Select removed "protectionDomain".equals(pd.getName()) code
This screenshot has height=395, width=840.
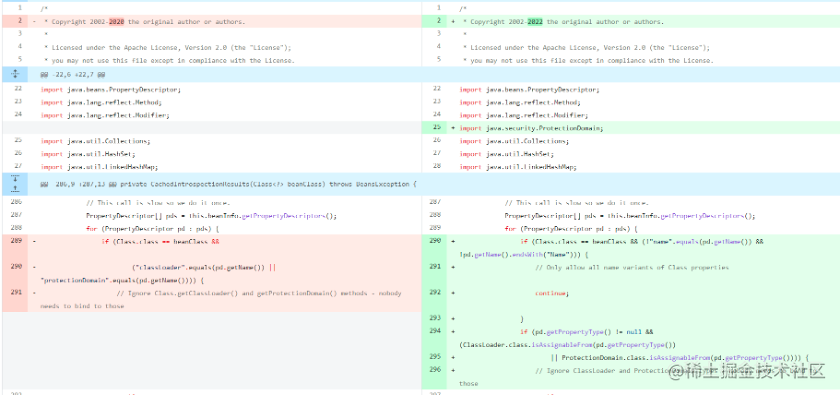tap(122, 280)
